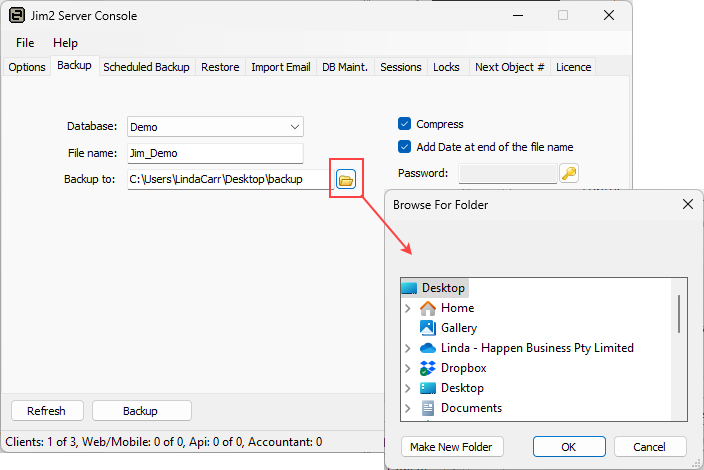Open the Backup to folder browse icon
The image size is (704, 470).
[x=346, y=180]
